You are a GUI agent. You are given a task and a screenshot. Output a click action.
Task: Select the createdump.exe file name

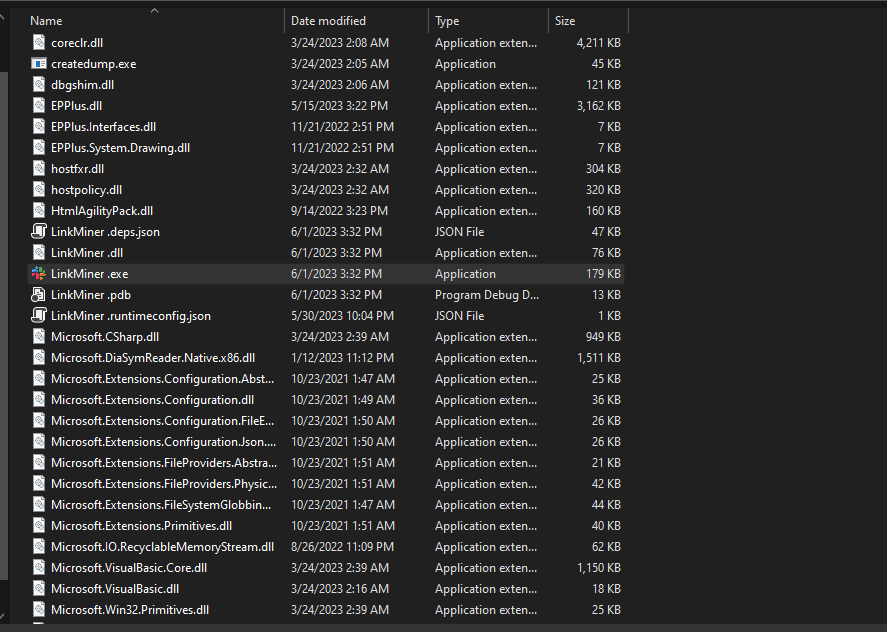(x=93, y=63)
